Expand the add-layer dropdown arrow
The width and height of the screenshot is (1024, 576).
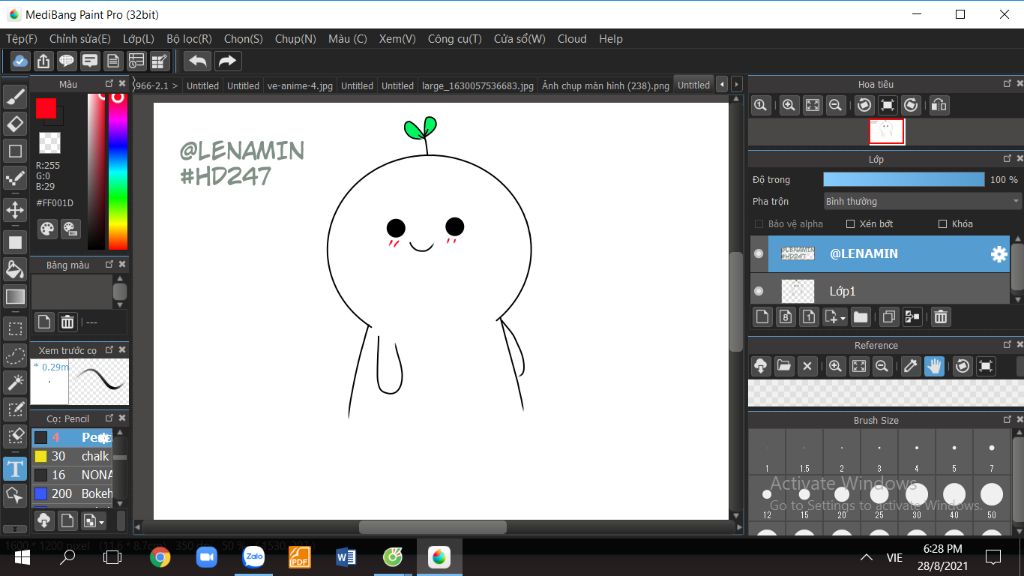click(x=843, y=318)
